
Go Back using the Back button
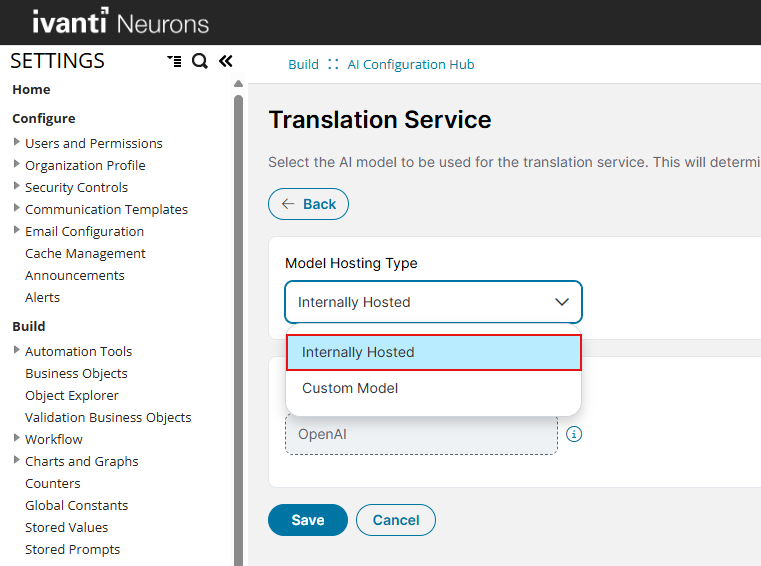tap(308, 204)
